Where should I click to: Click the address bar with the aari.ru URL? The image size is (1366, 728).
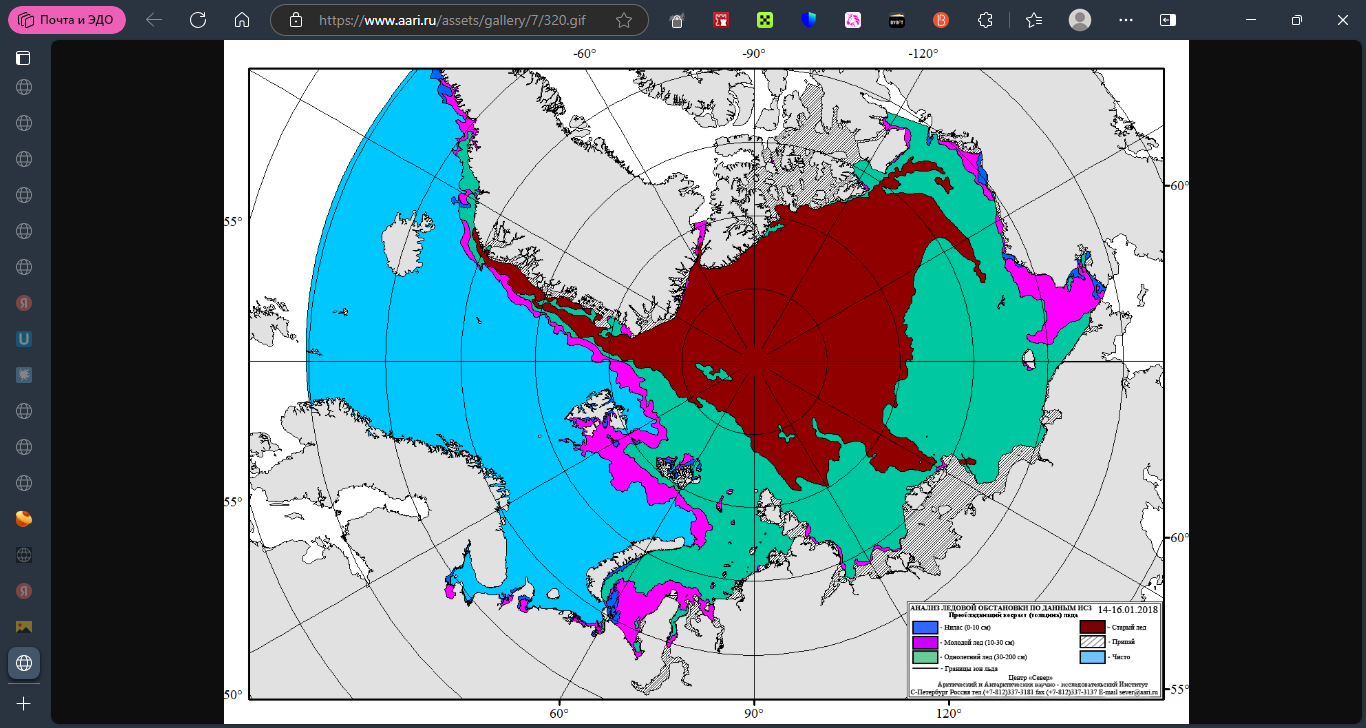460,20
